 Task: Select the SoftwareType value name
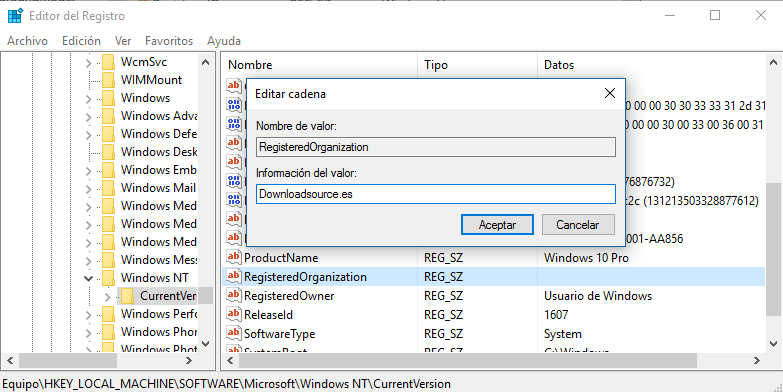coord(280,334)
